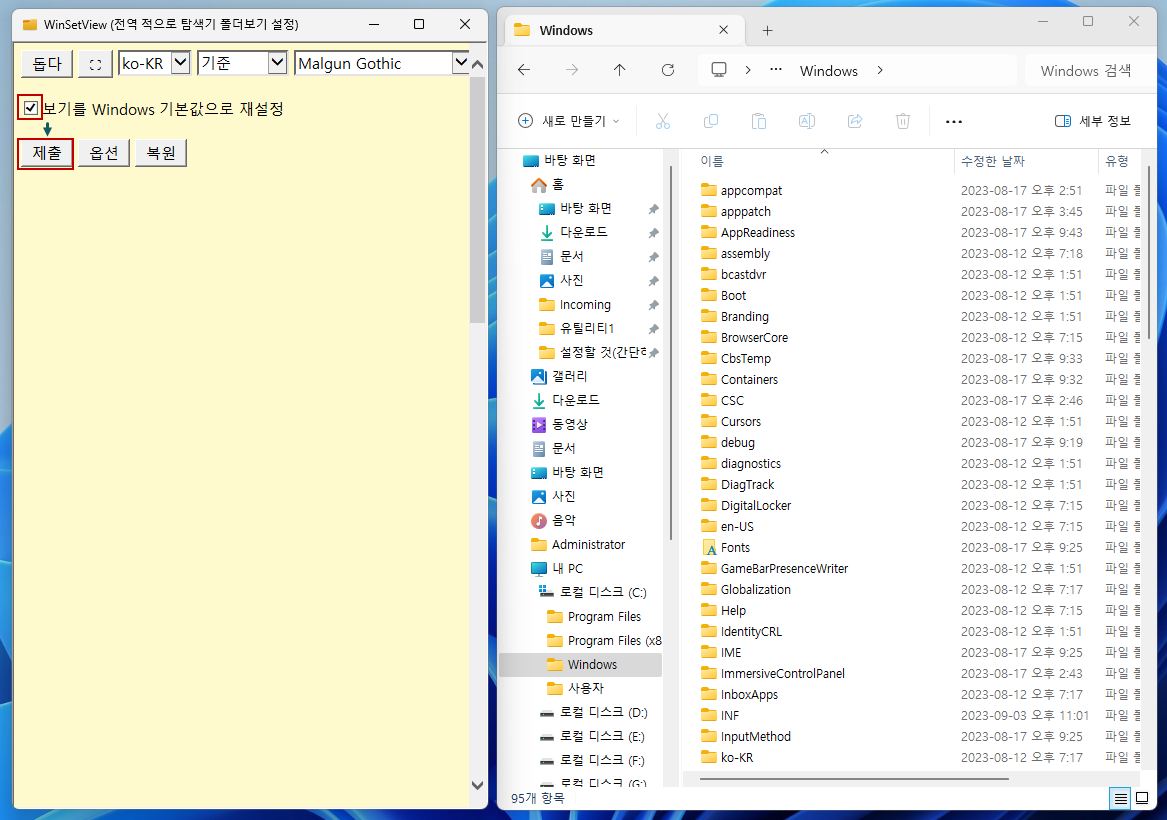Go forward in Explorer navigation
This screenshot has width=1167, height=820.
(572, 70)
